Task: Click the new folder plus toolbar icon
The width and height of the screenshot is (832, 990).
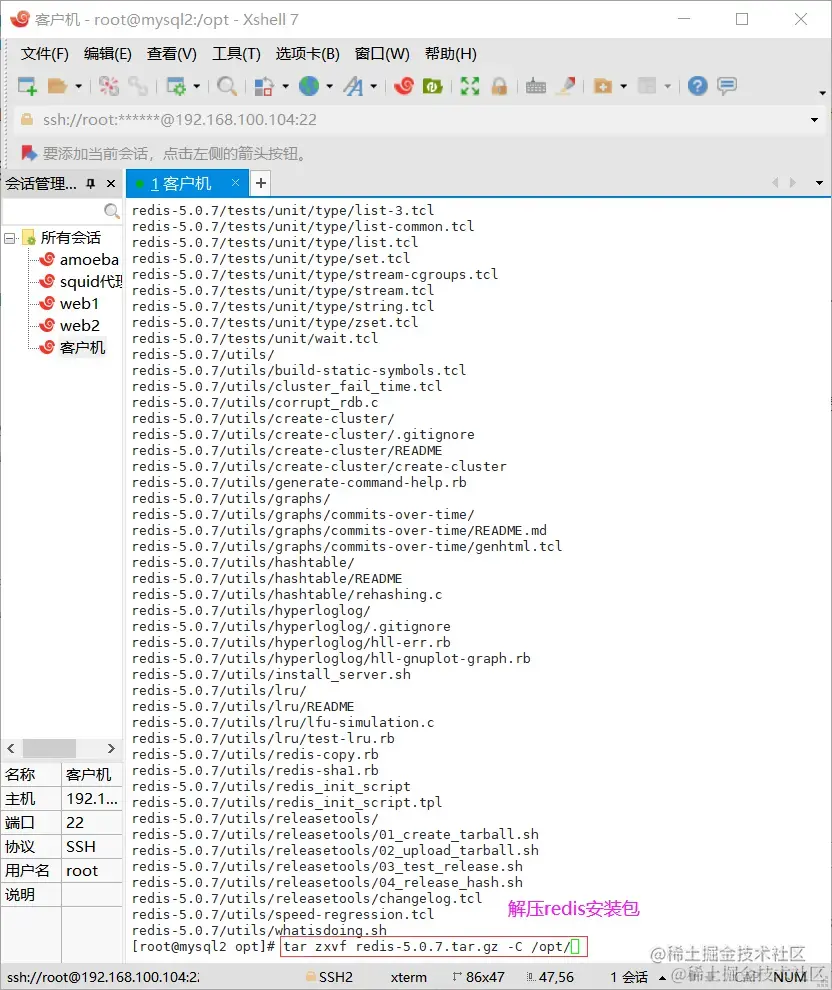Action: (x=603, y=86)
